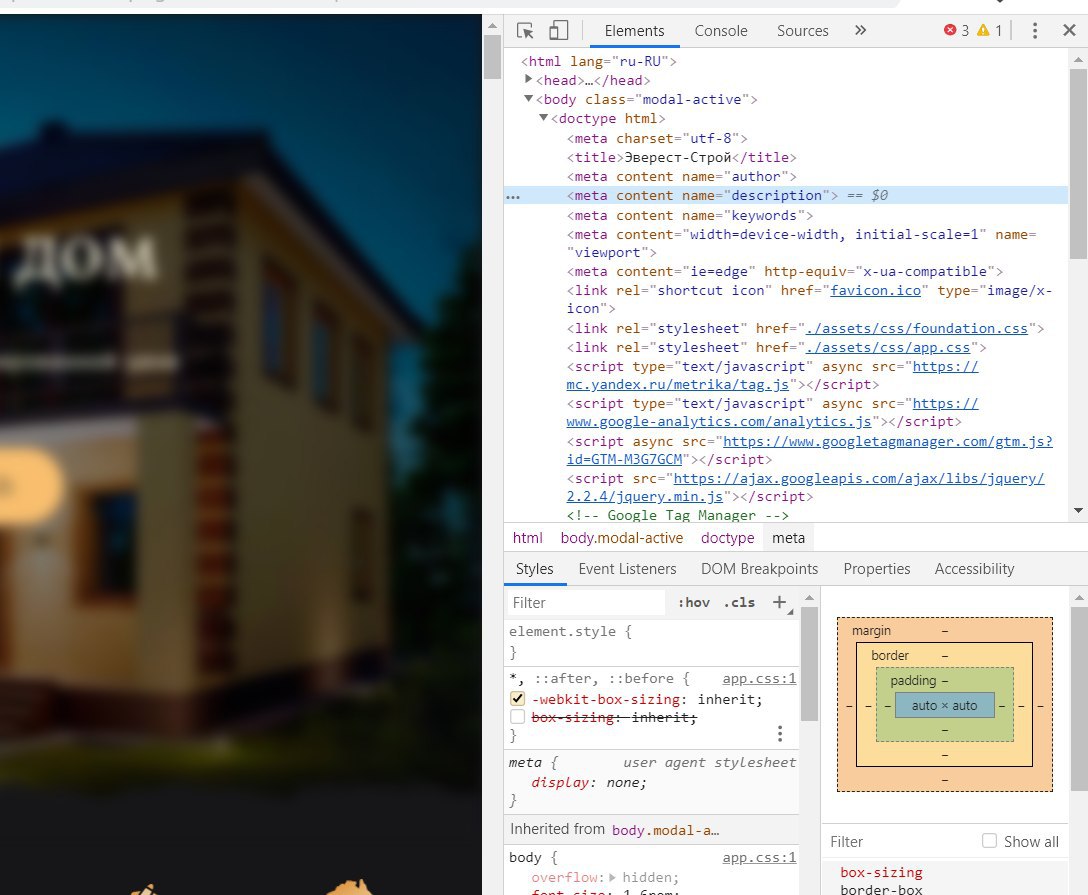Image resolution: width=1088 pixels, height=895 pixels.
Task: Toggle the device toolbar icon
Action: pyautogui.click(x=559, y=31)
